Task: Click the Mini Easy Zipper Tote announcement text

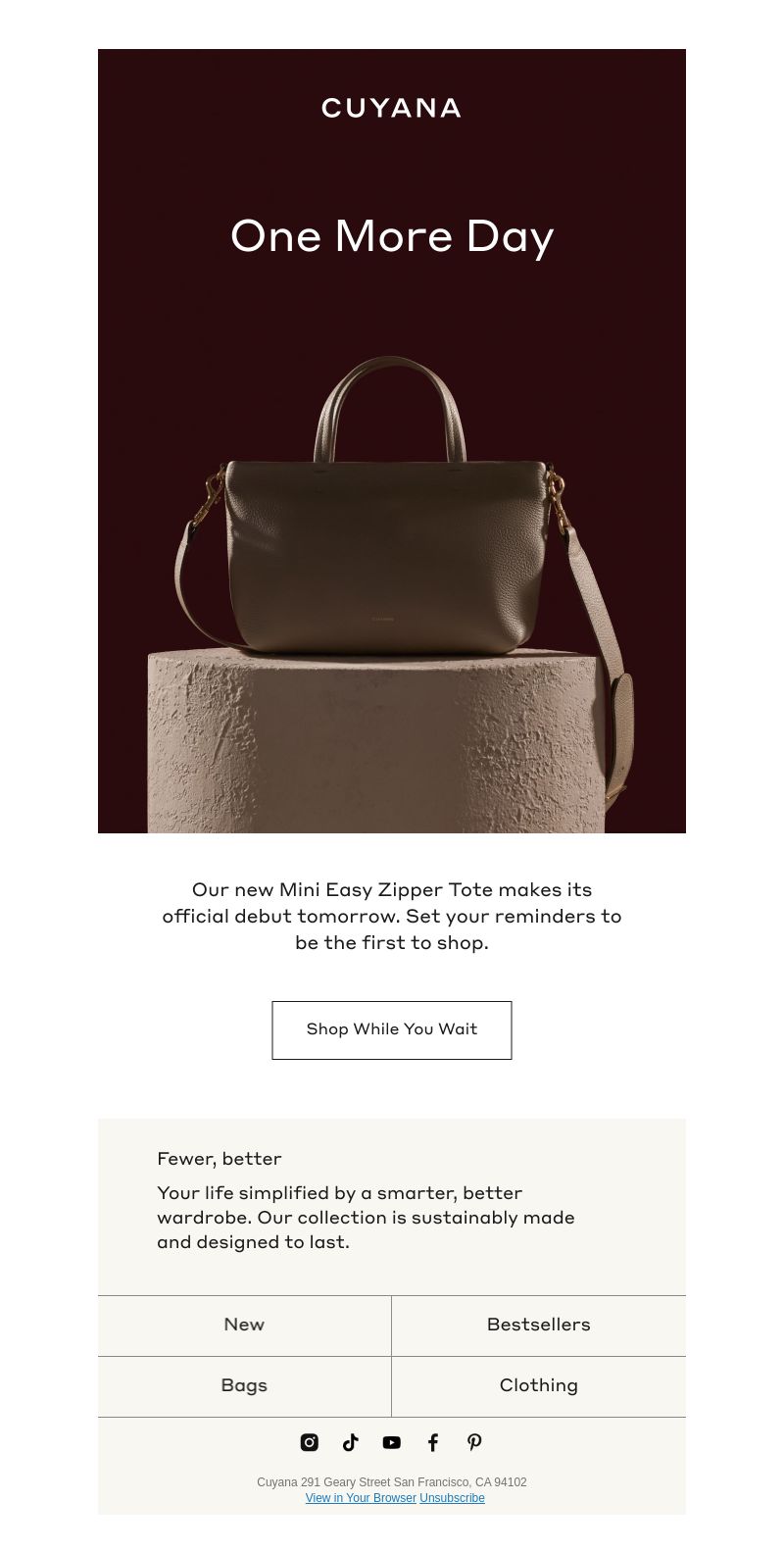Action: pyautogui.click(x=392, y=917)
